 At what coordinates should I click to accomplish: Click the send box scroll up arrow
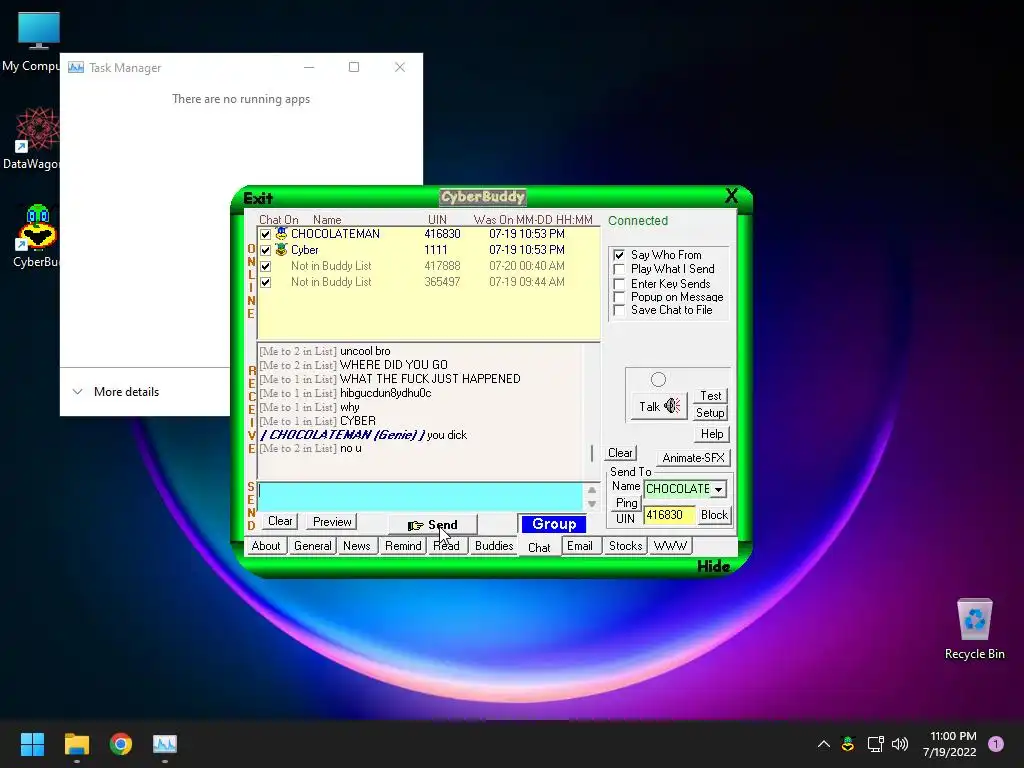click(592, 490)
